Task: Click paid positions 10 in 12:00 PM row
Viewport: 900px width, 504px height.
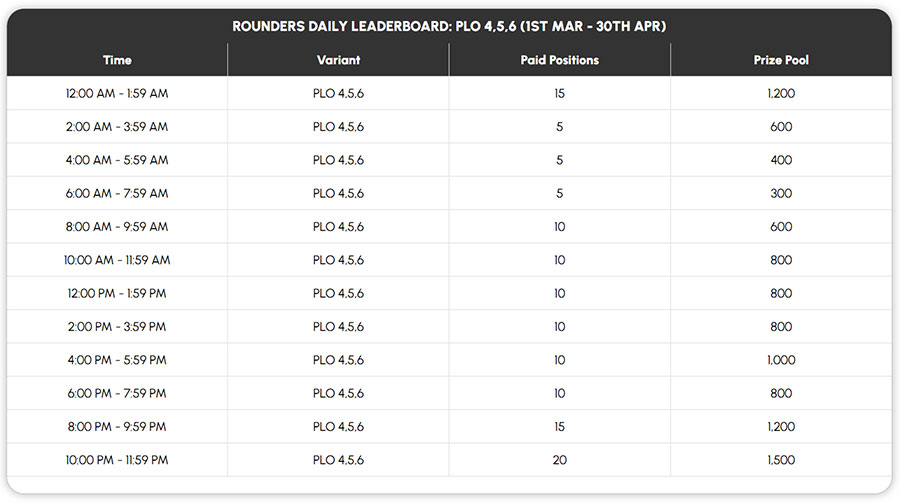Action: point(560,293)
